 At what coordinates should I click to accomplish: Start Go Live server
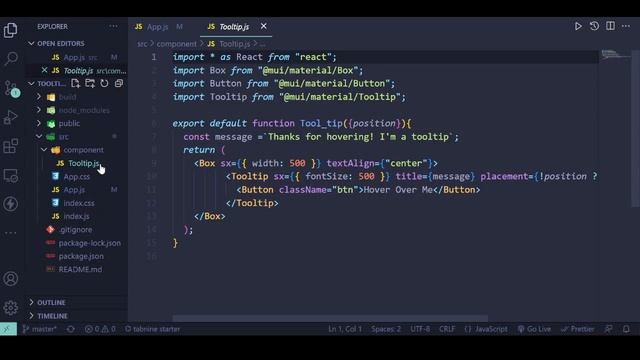point(534,329)
